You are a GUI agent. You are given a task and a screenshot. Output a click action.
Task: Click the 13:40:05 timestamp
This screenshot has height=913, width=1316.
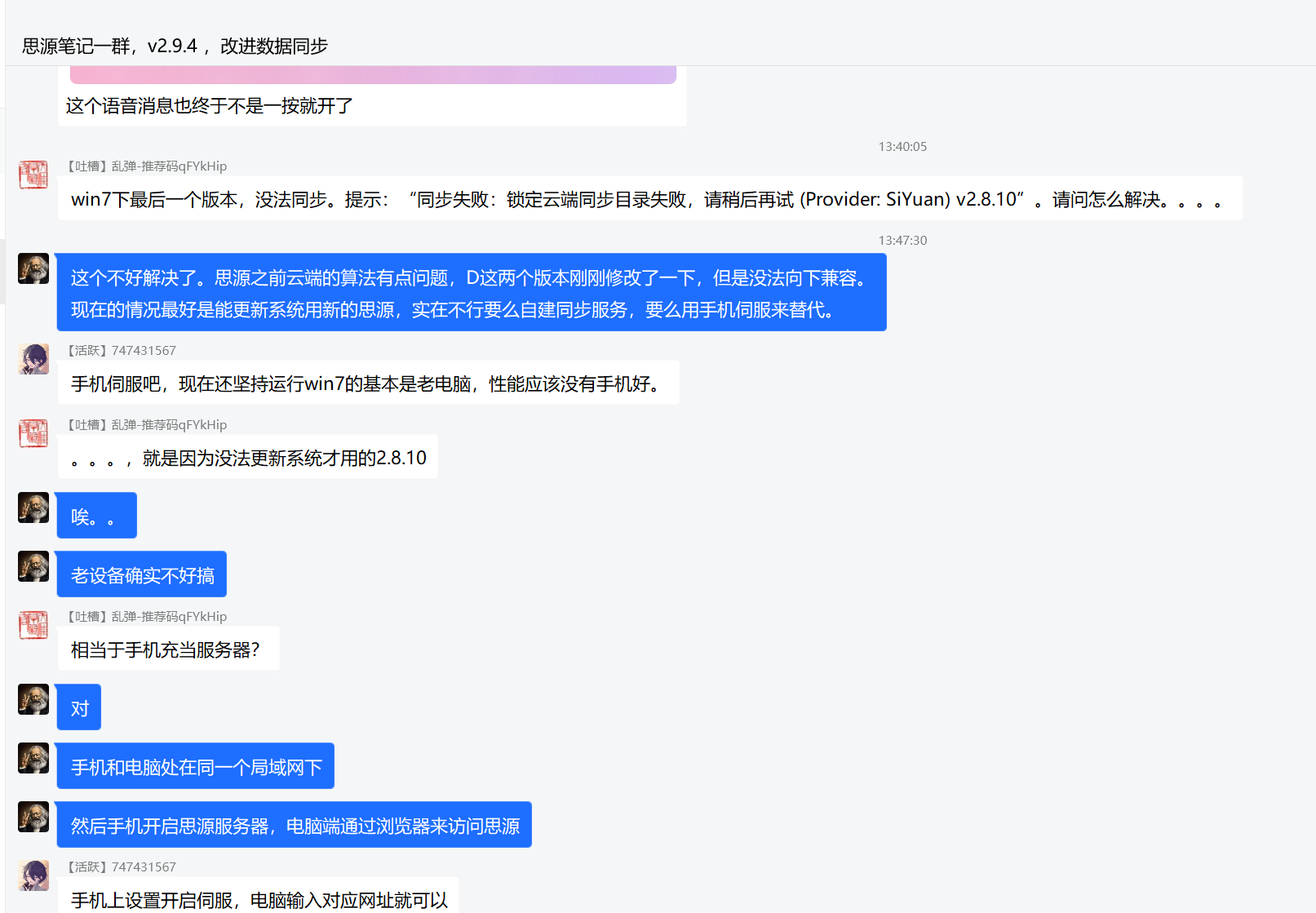(x=902, y=147)
